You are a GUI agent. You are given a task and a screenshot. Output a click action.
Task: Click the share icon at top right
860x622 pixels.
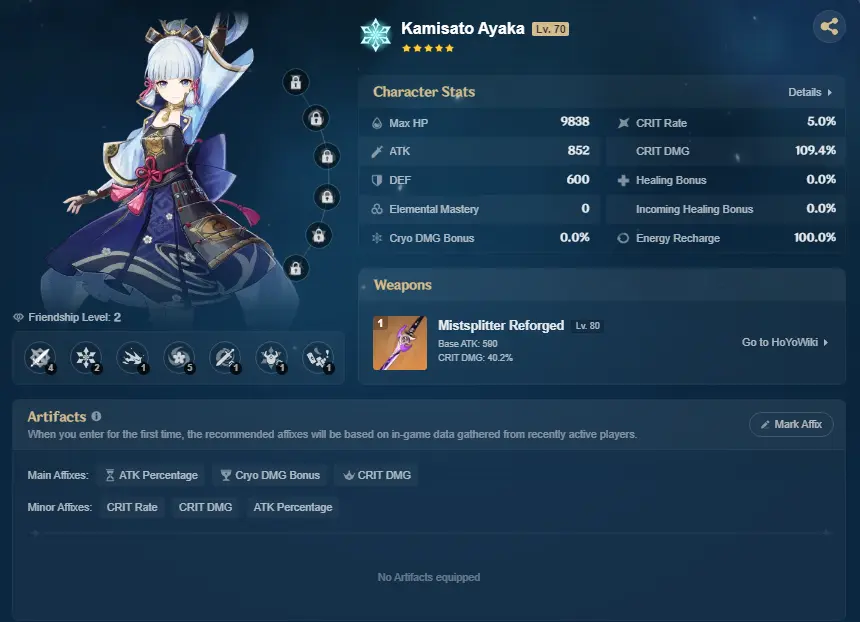click(829, 26)
